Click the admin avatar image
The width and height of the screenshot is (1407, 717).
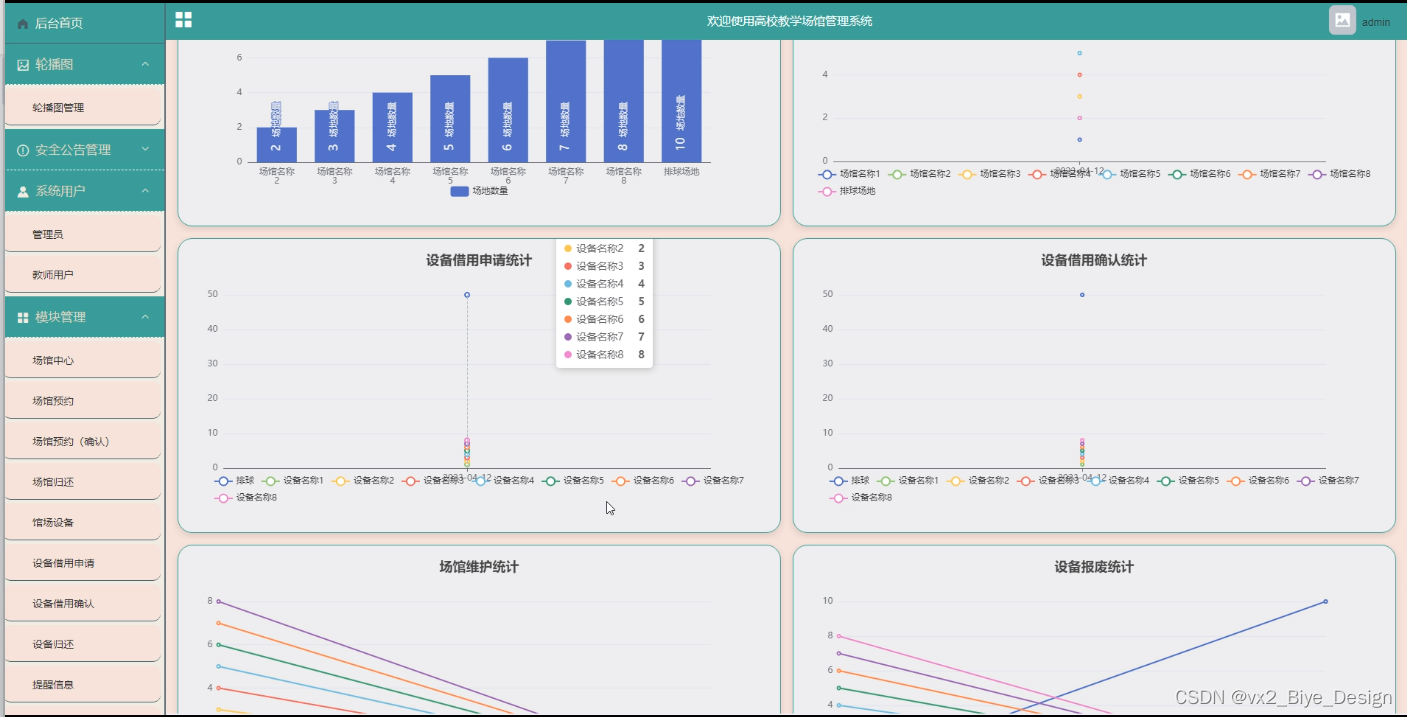1342,20
